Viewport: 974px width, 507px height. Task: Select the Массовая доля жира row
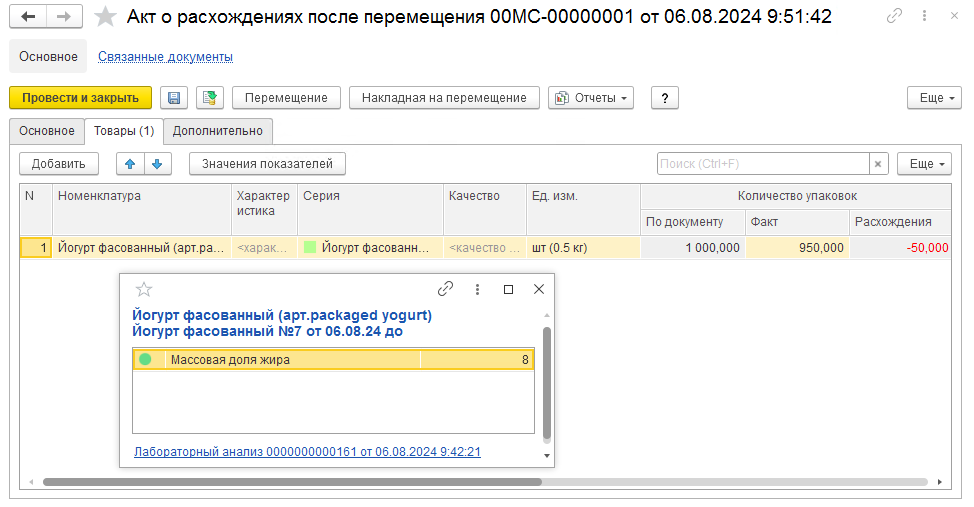coord(333,360)
